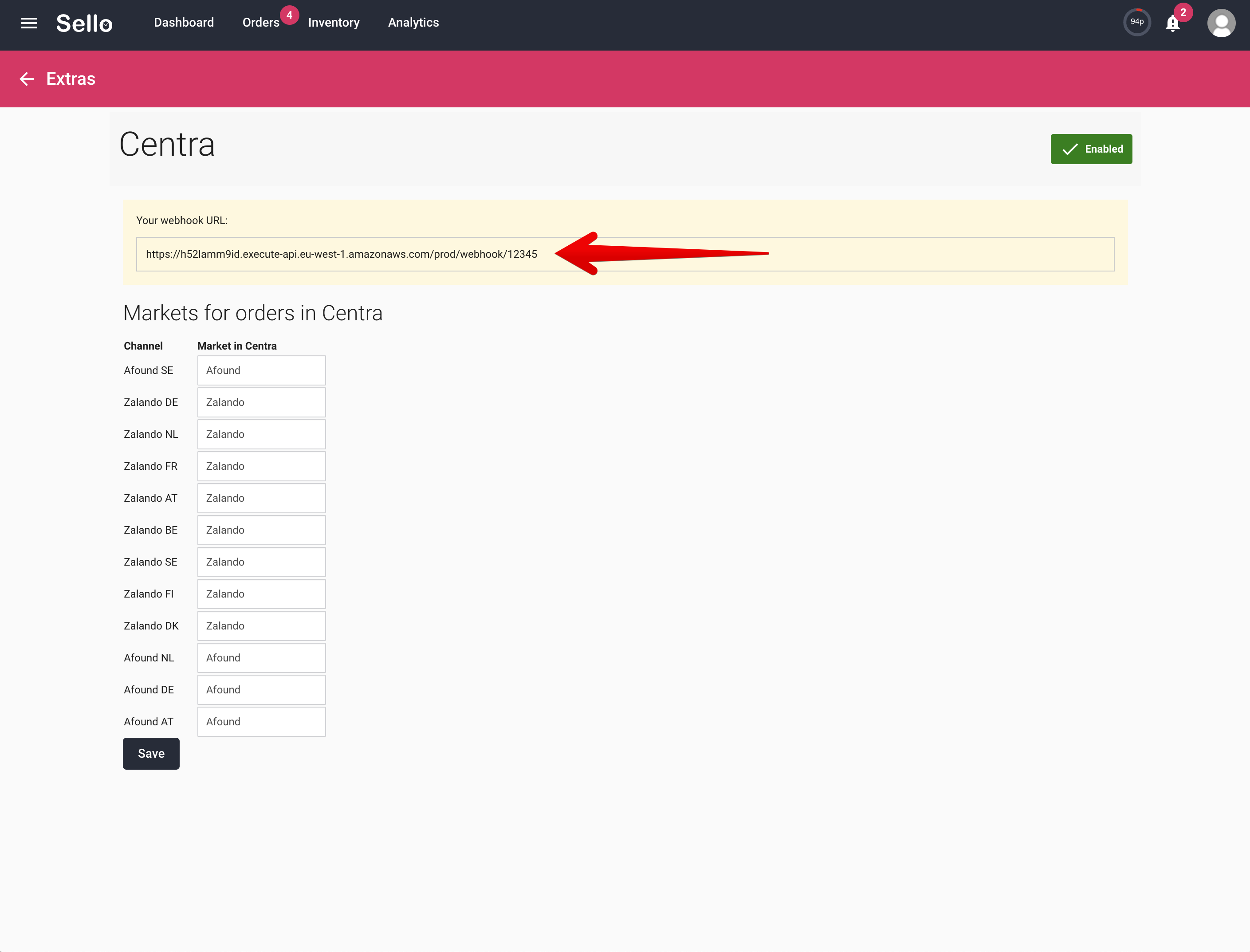Click the Orders badge showing 4
The image size is (1250, 952).
pos(290,15)
